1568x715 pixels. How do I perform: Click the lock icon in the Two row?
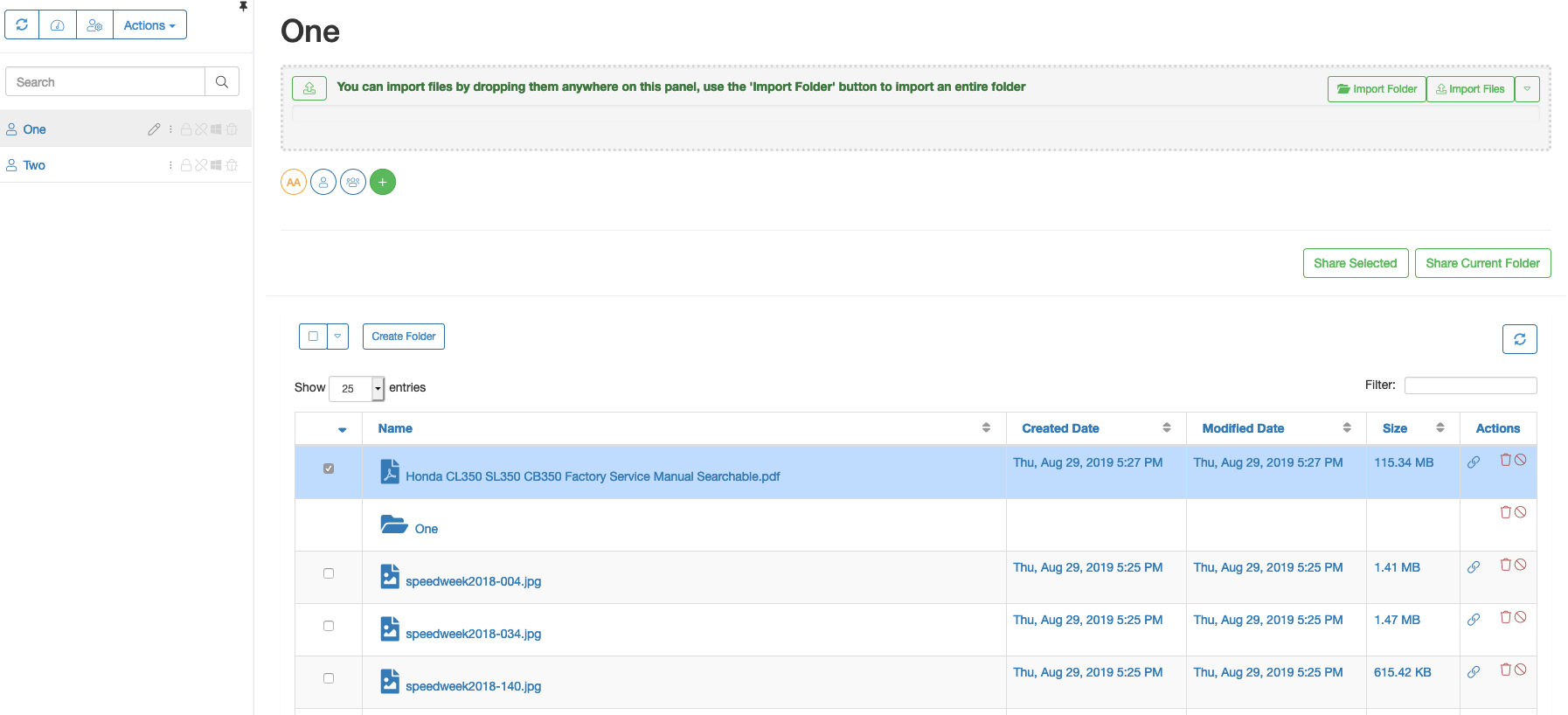186,165
